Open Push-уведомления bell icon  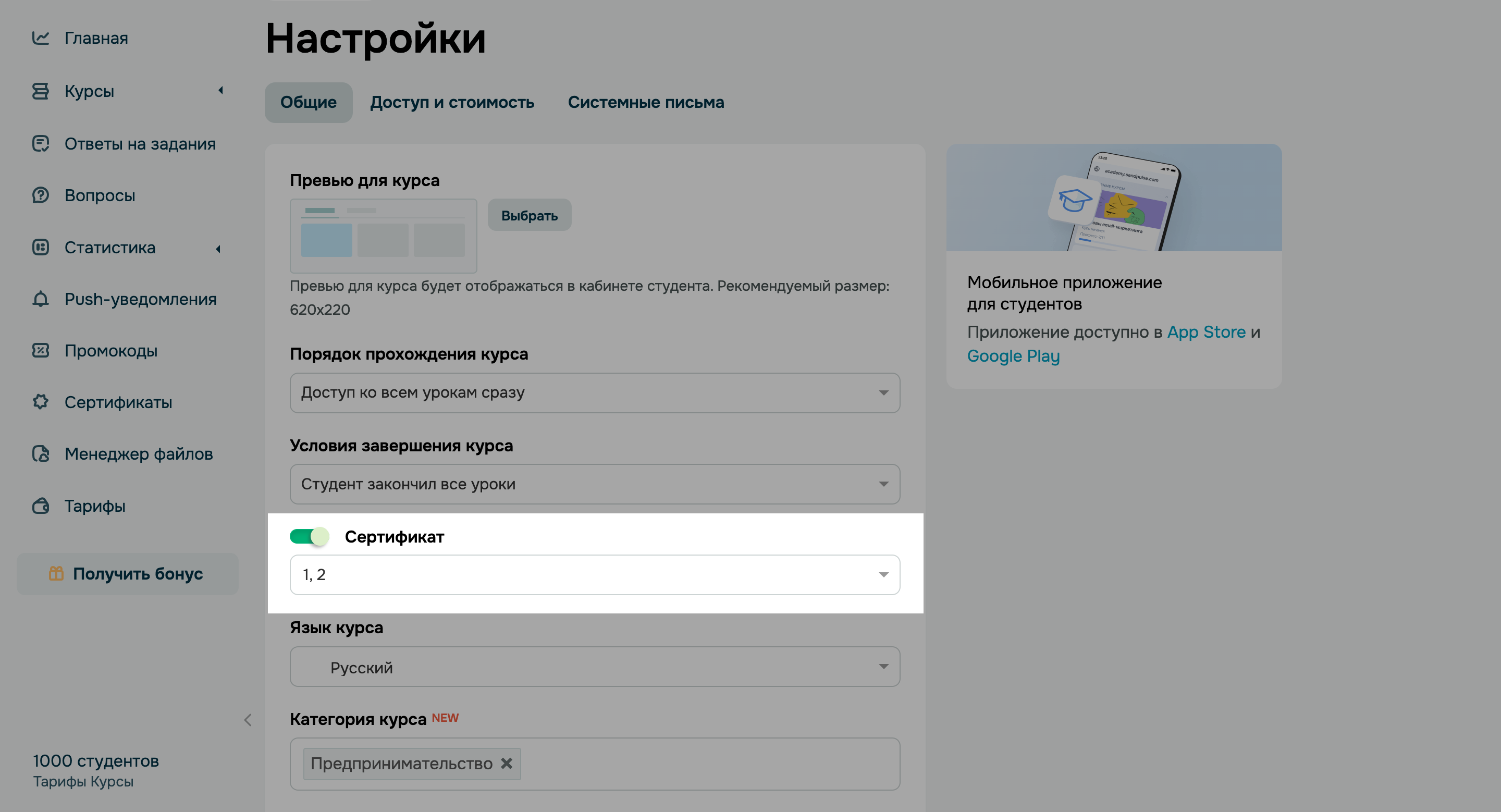coord(41,299)
